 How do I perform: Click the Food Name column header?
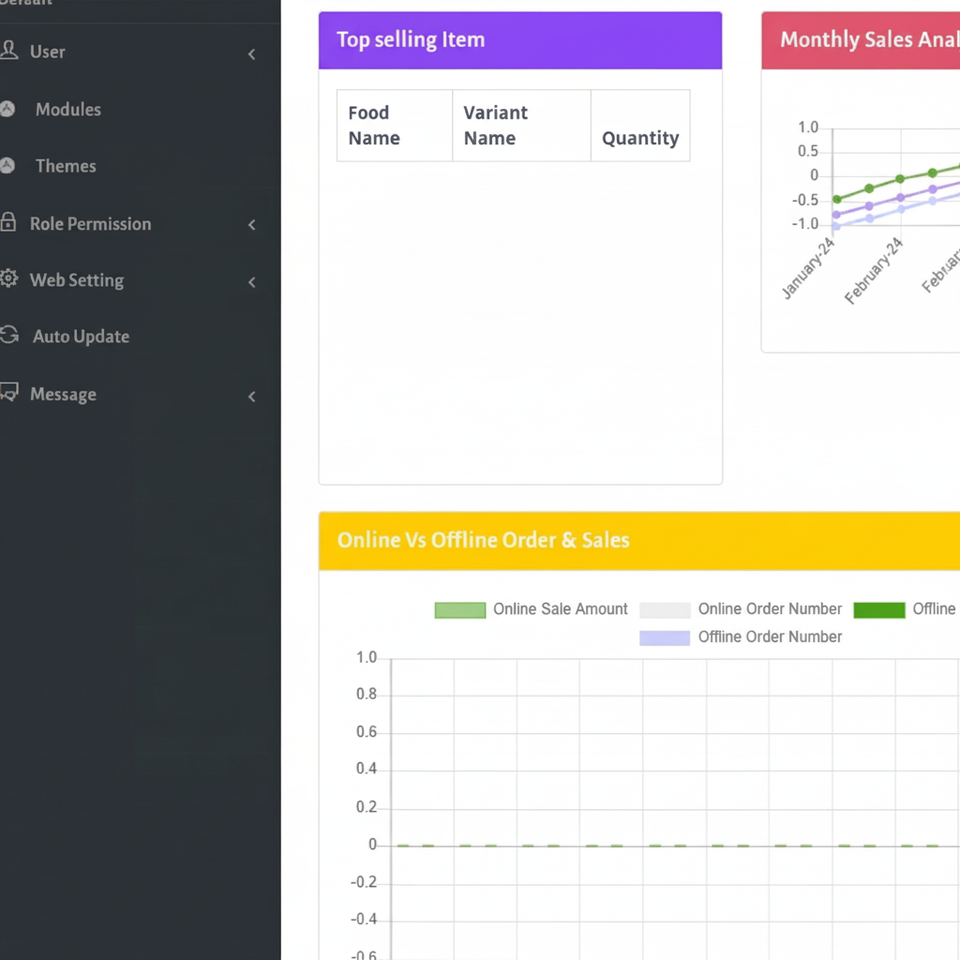coord(374,126)
